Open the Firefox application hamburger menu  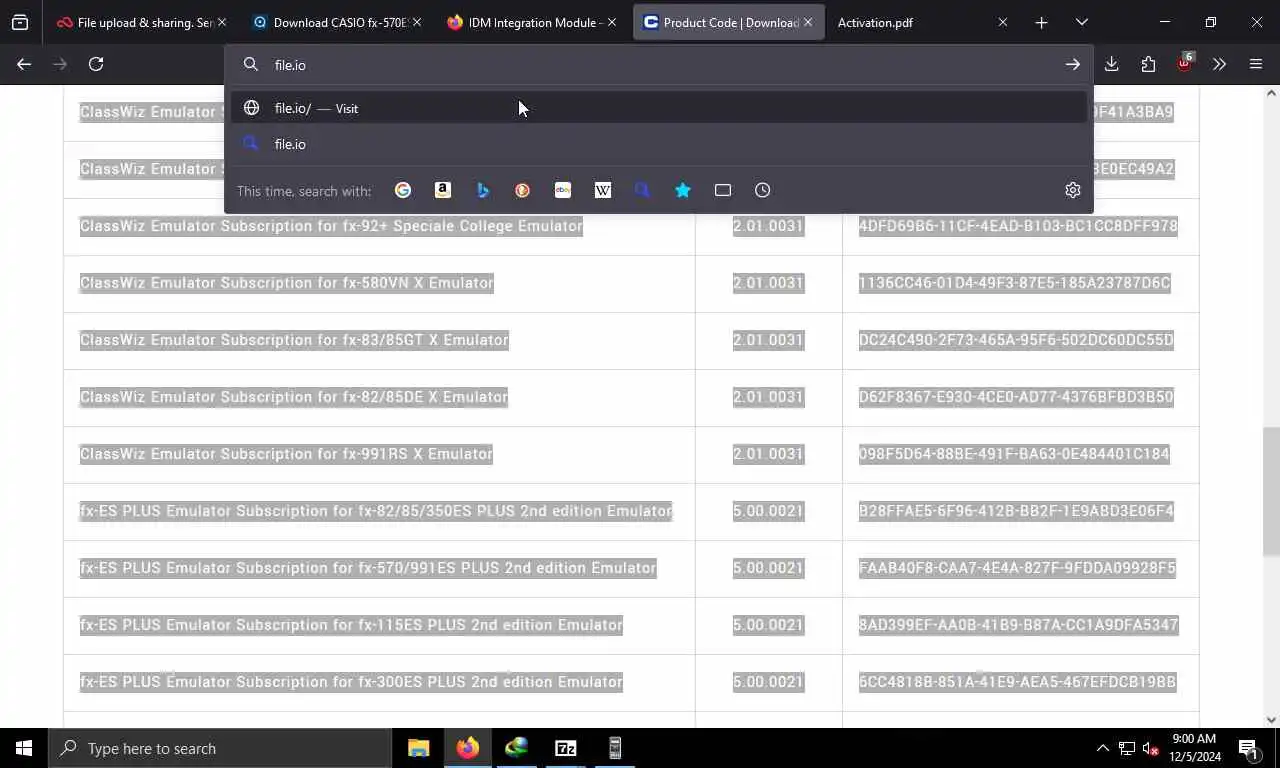tap(1256, 64)
